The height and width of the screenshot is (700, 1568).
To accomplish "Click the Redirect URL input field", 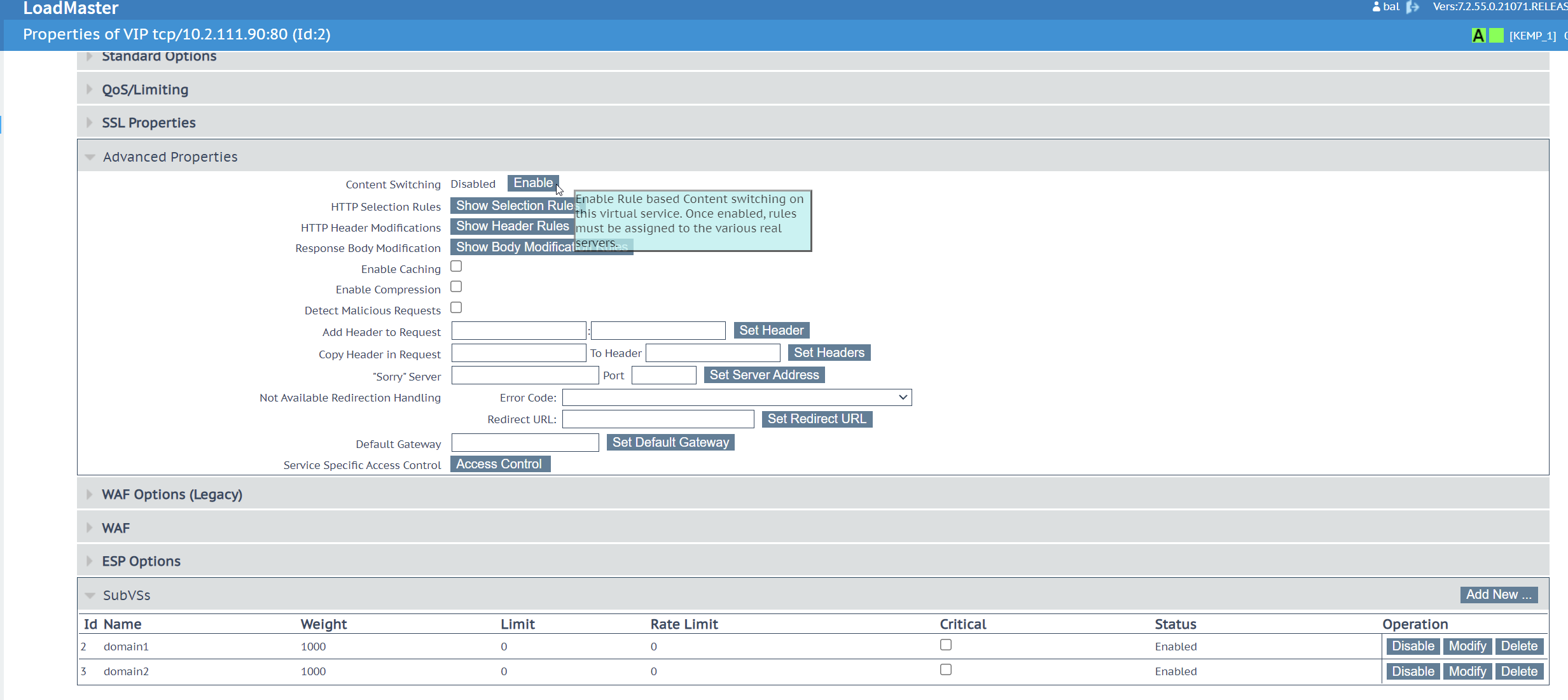I will click(658, 419).
